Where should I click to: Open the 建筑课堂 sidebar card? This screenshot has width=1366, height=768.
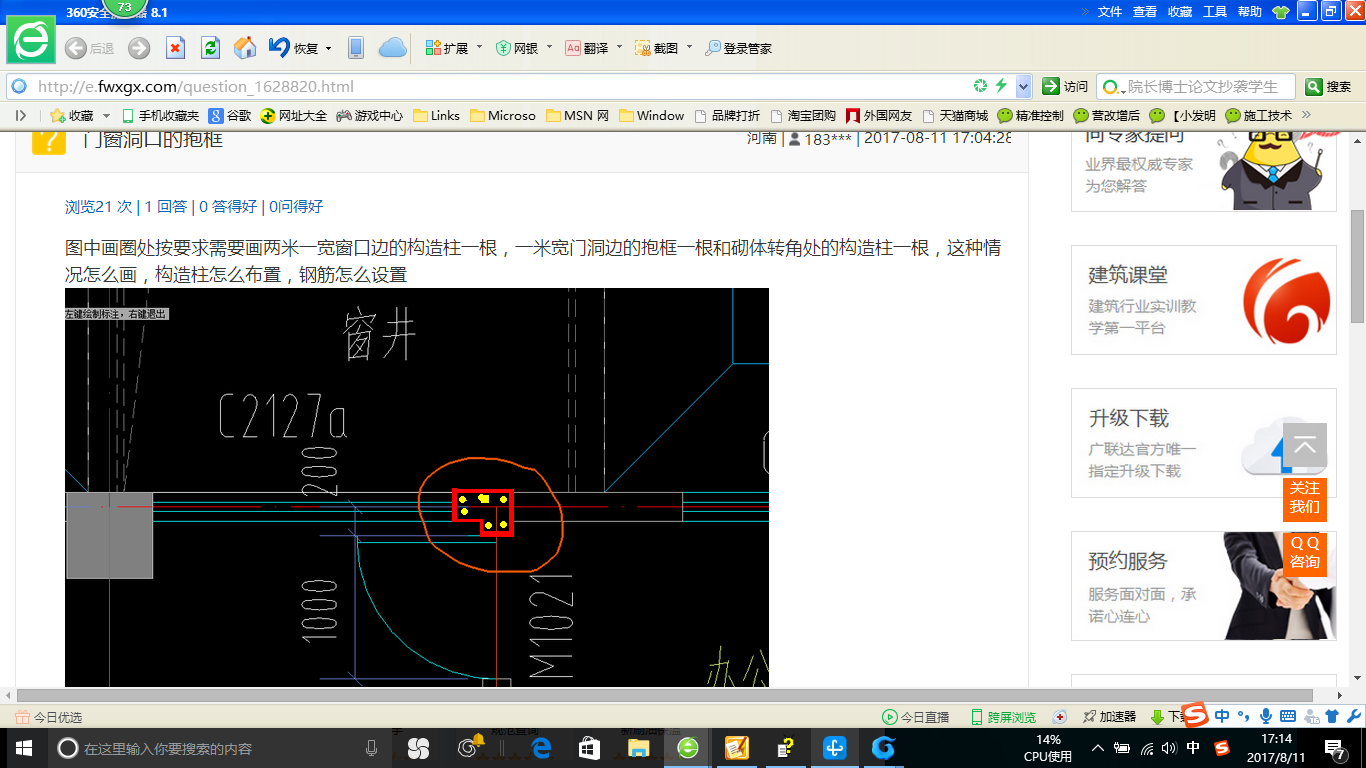point(1204,300)
